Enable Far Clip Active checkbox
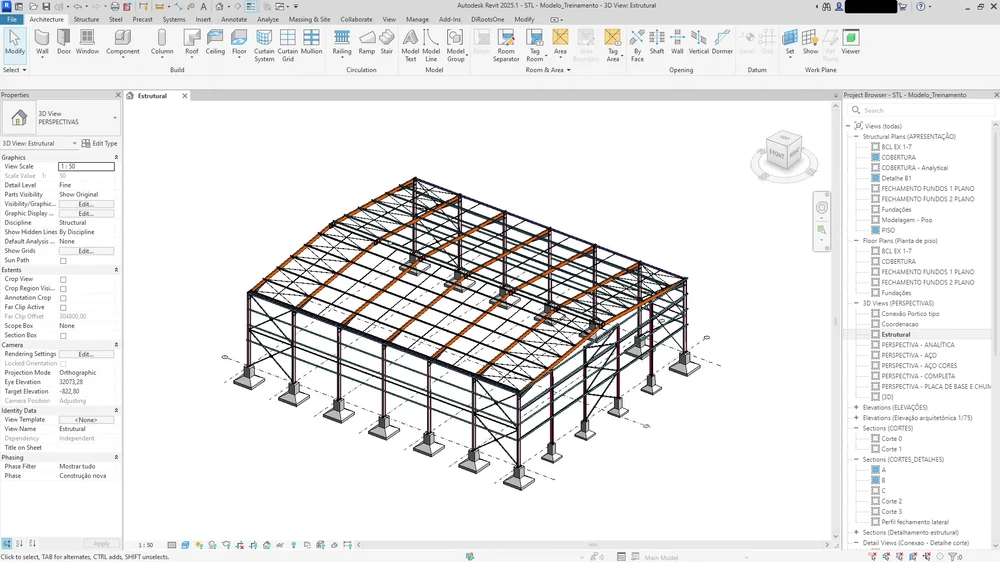Screen dimensions: 1000x562 tap(63, 307)
